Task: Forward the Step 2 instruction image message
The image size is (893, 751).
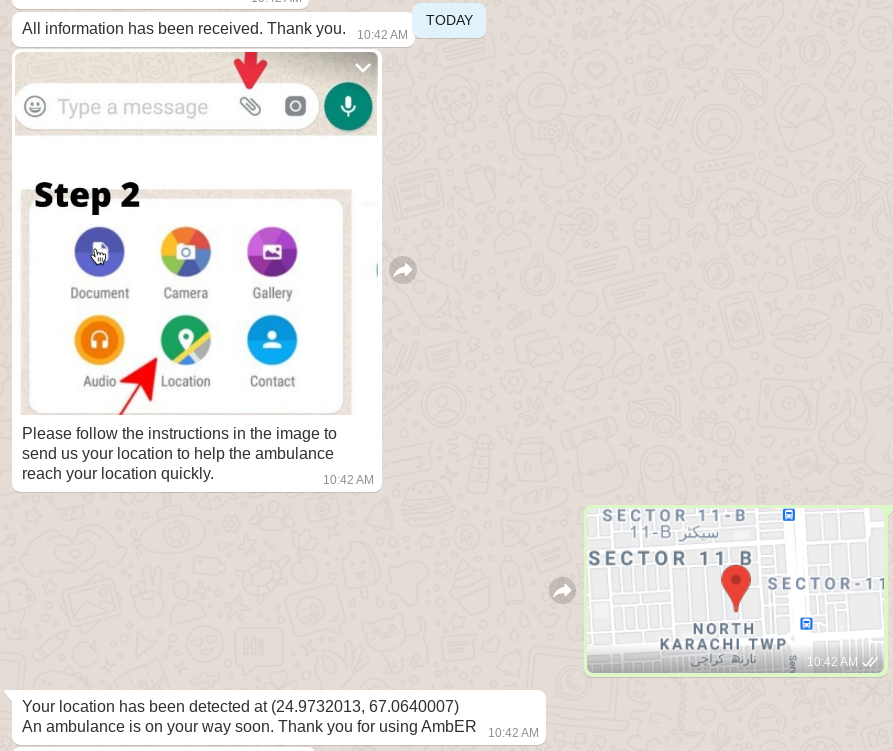Action: point(403,270)
